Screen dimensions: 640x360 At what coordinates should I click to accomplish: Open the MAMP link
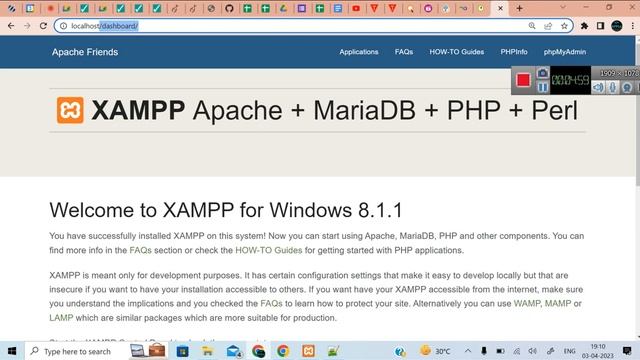coord(558,304)
